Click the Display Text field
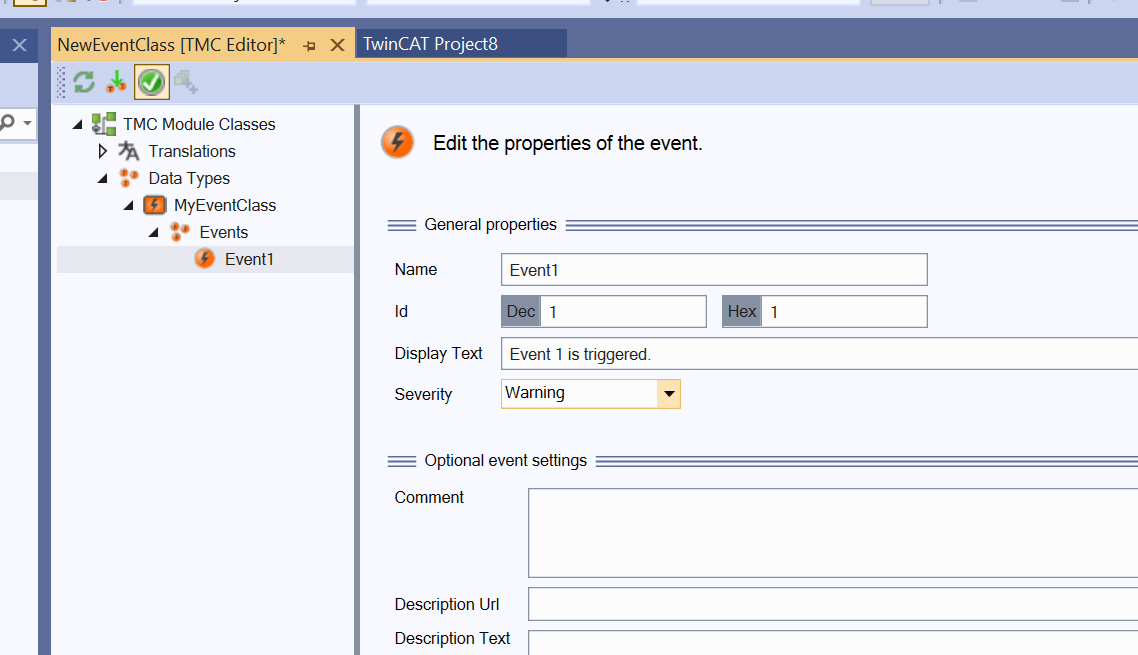The image size is (1138, 655). (819, 354)
